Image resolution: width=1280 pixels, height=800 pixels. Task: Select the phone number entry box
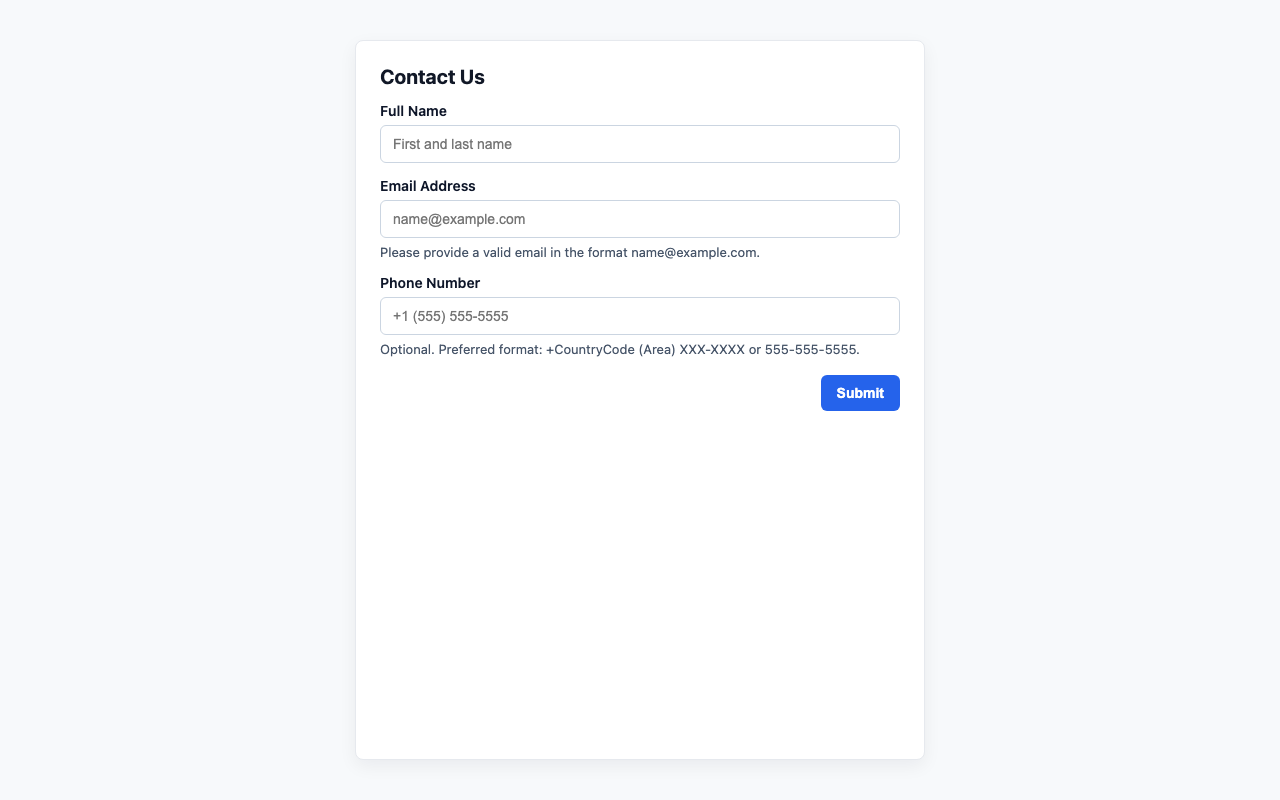[x=639, y=316]
